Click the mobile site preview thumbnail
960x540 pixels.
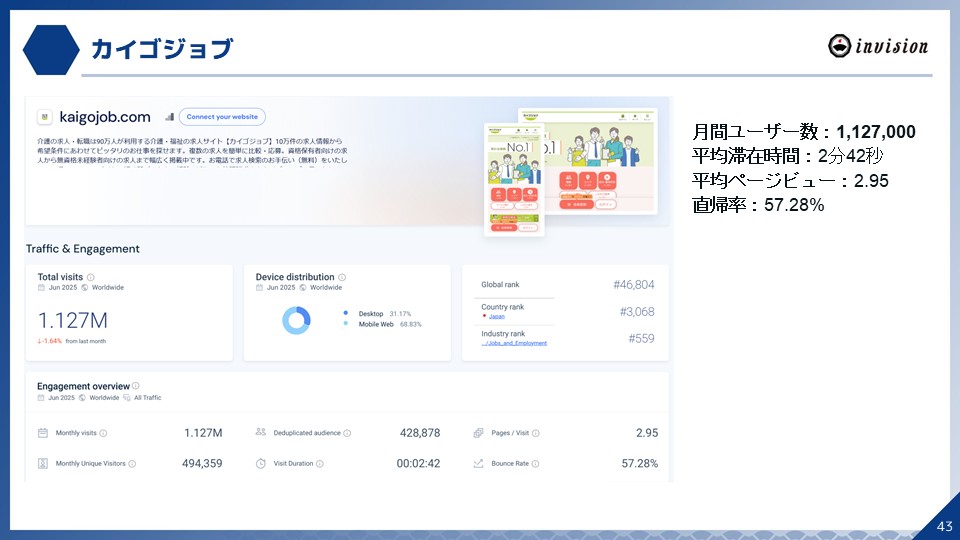pyautogui.click(x=514, y=179)
